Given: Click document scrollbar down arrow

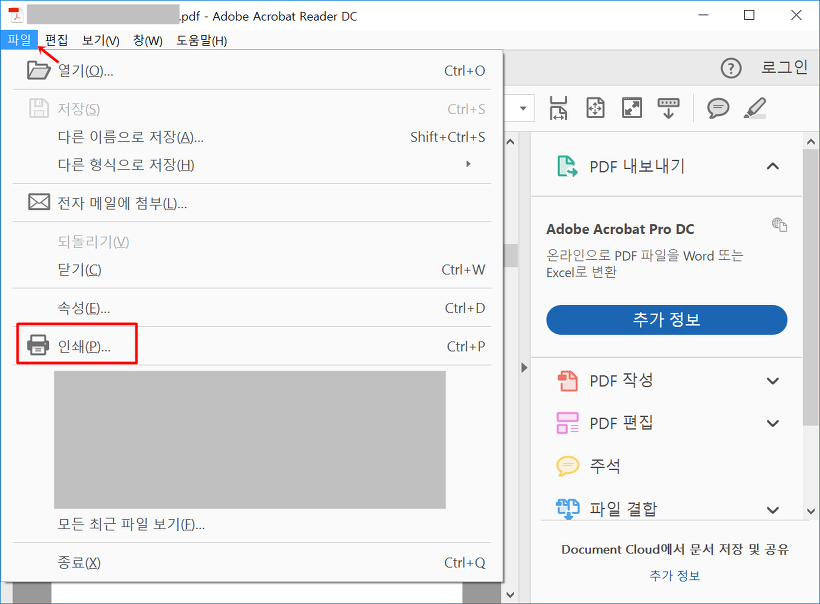Looking at the screenshot, I should pos(510,595).
